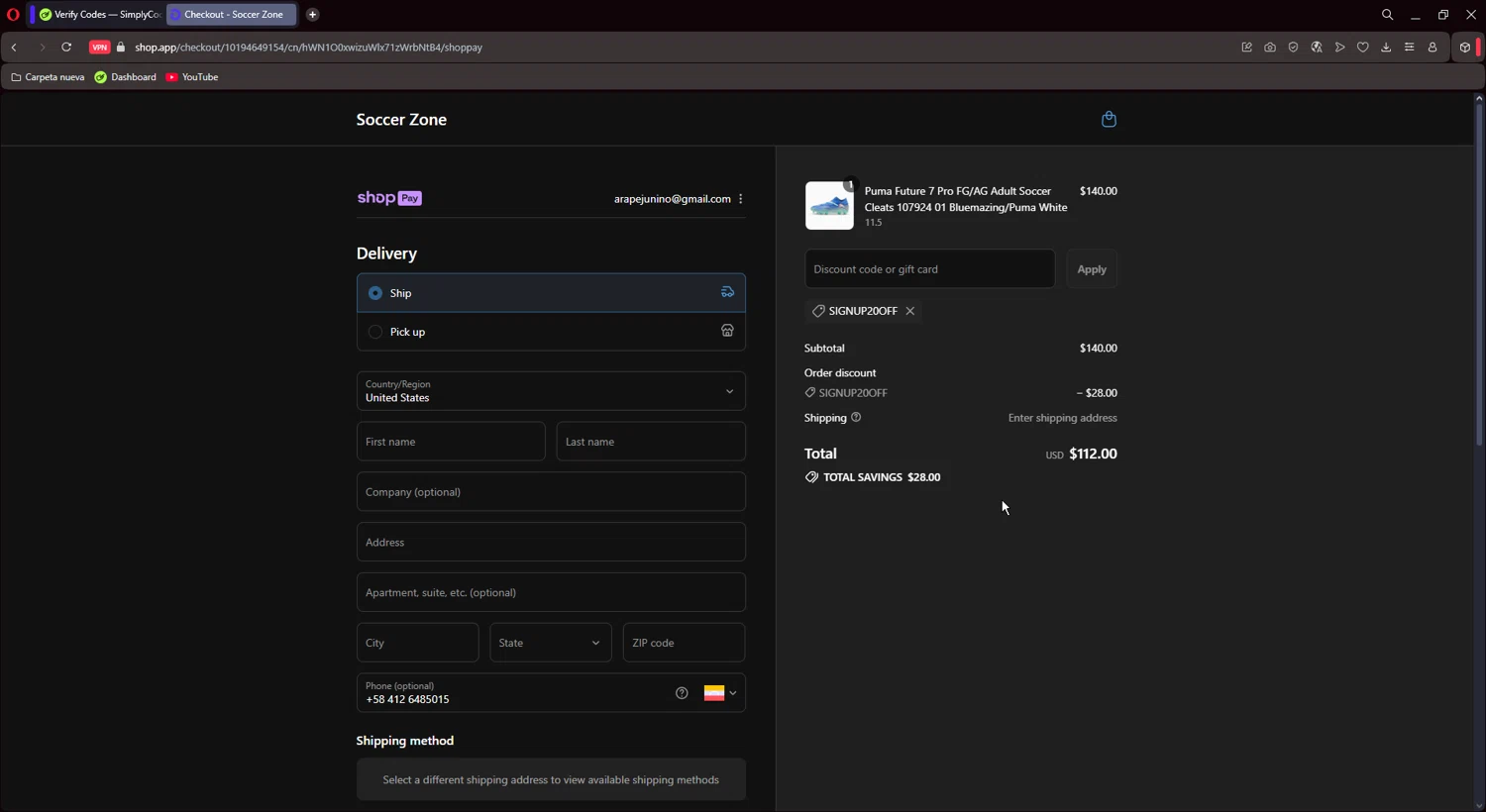The image size is (1486, 812).
Task: Open the Easy Setup sliders icon
Action: click(x=1409, y=48)
